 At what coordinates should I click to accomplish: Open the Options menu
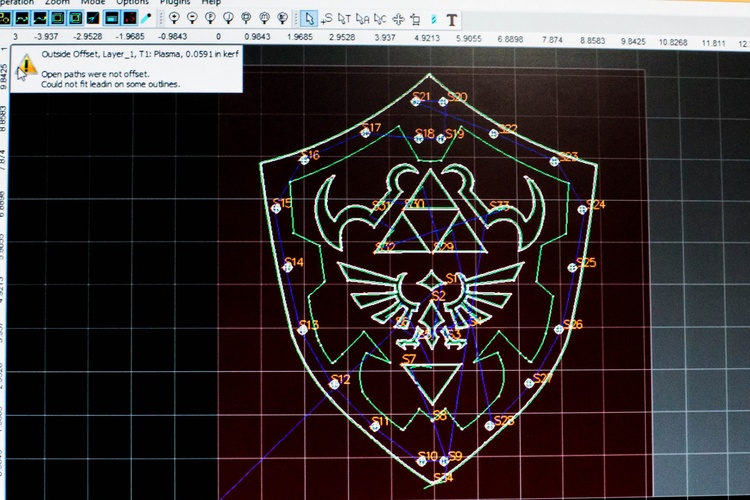click(132, 2)
